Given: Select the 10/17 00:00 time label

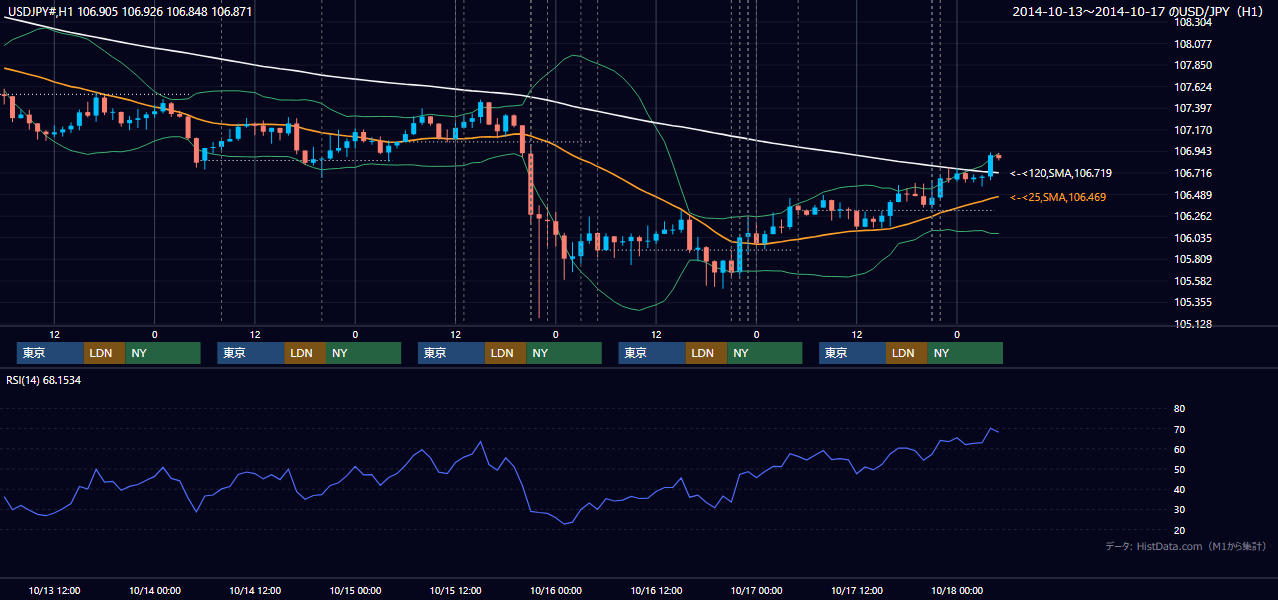Looking at the screenshot, I should (x=756, y=590).
